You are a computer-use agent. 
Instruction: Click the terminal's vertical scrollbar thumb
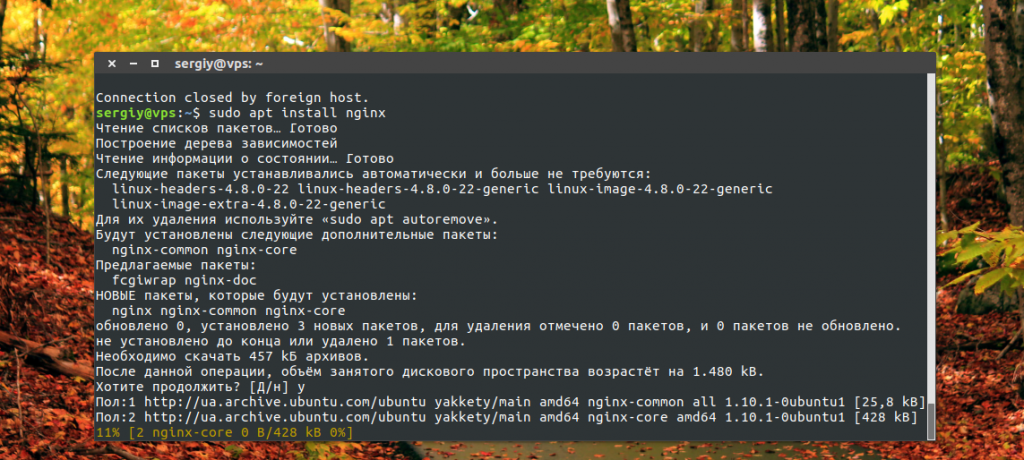pyautogui.click(x=931, y=418)
